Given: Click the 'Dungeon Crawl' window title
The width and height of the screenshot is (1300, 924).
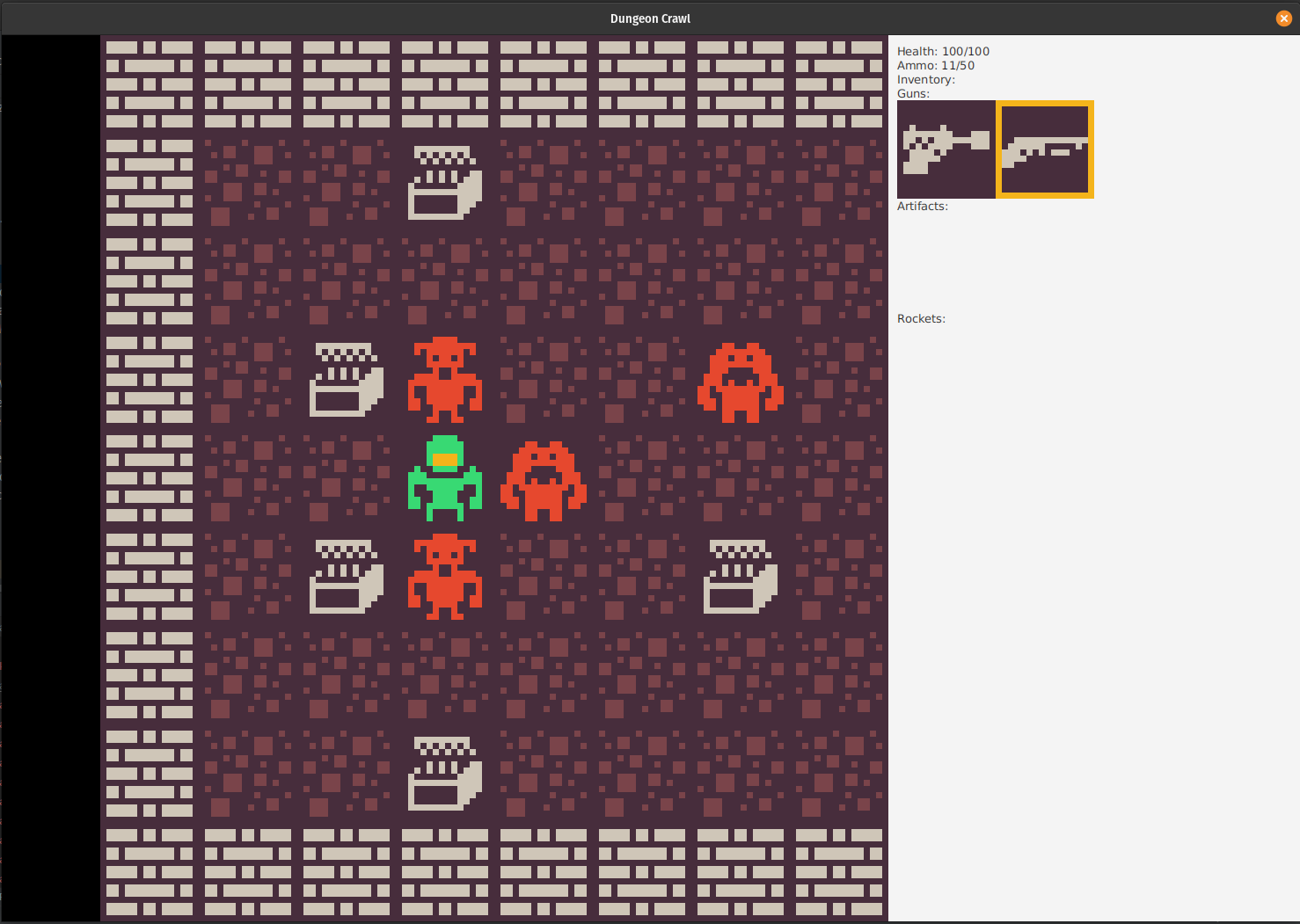Looking at the screenshot, I should (x=650, y=18).
